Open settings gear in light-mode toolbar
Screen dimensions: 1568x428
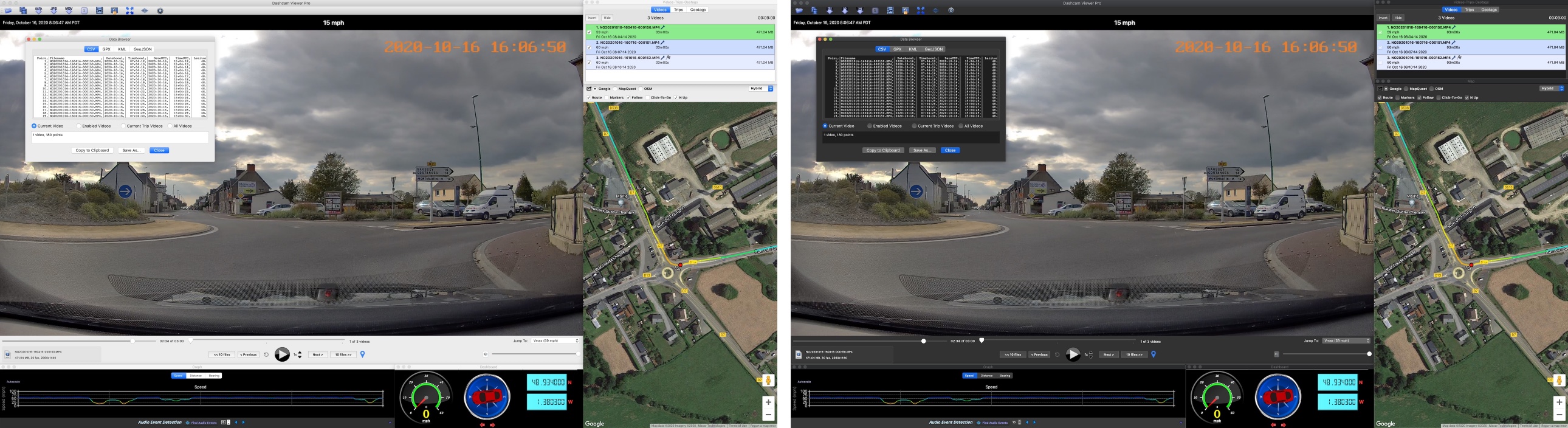[160, 11]
